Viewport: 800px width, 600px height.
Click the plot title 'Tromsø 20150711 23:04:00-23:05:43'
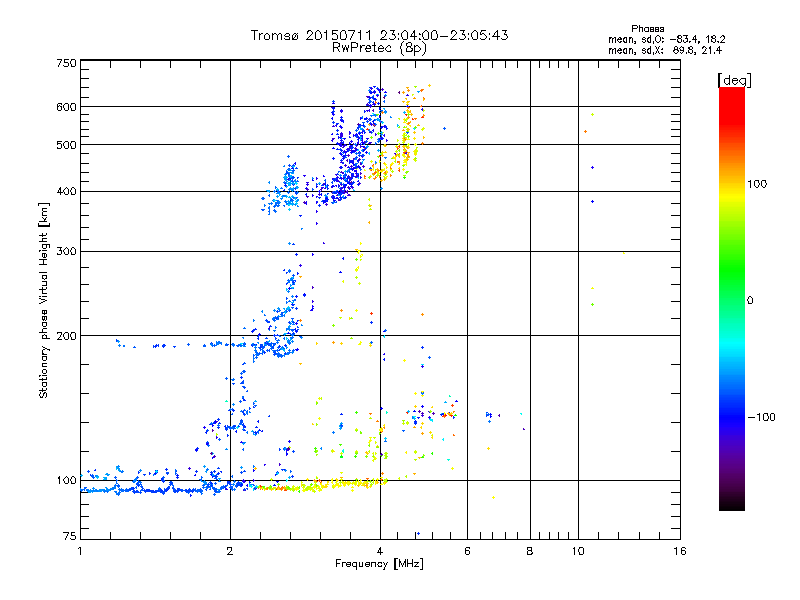coord(379,35)
